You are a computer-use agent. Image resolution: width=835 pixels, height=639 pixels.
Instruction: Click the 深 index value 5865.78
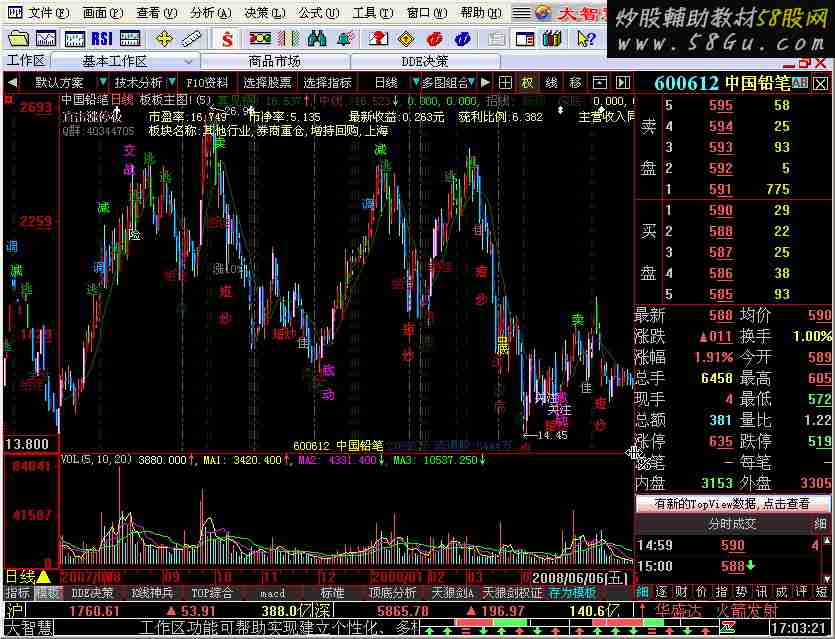403,611
